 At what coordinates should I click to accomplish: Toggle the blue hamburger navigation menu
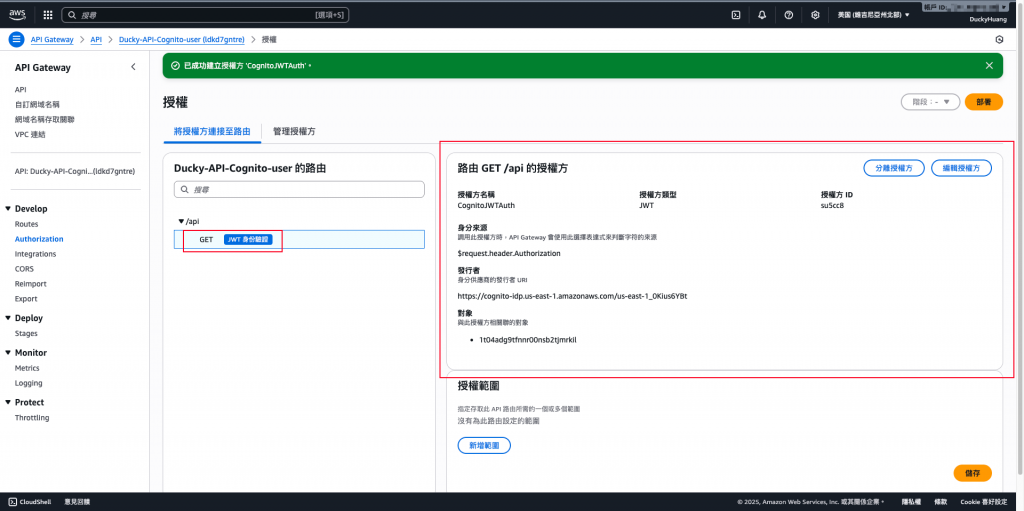[x=16, y=39]
